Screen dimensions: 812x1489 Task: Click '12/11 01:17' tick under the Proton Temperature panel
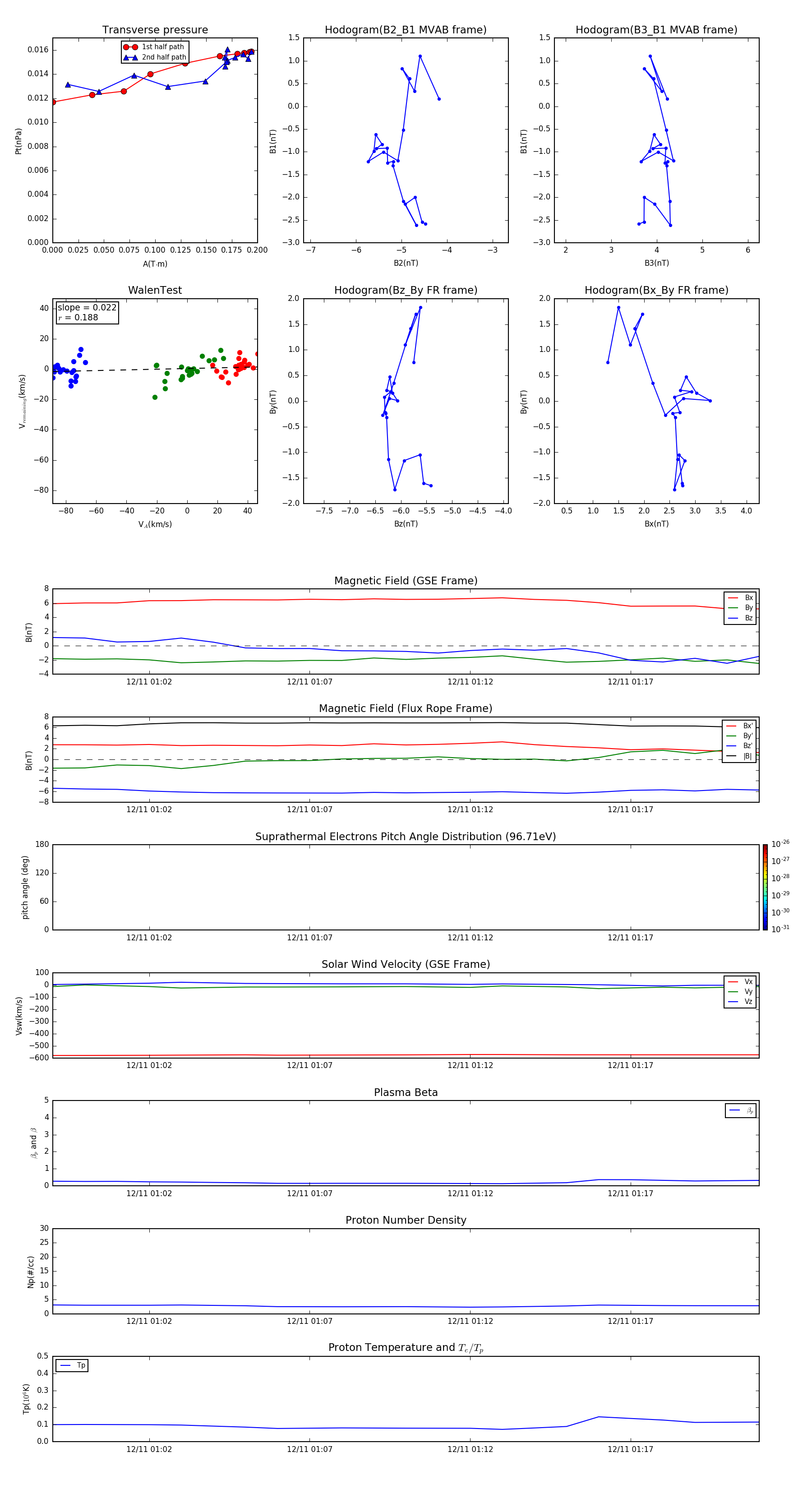[631, 1450]
